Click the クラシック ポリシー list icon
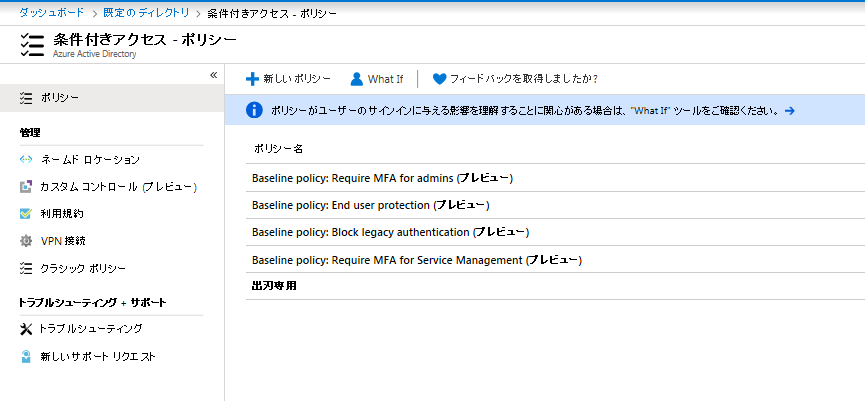The image size is (865, 401). click(25, 269)
